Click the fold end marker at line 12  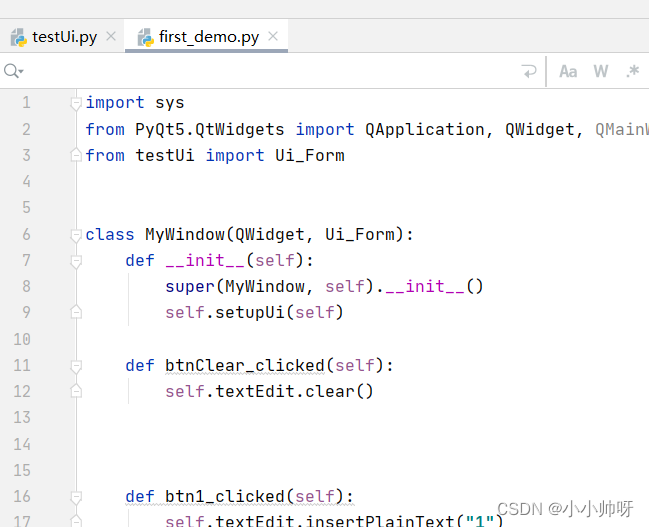[76, 391]
